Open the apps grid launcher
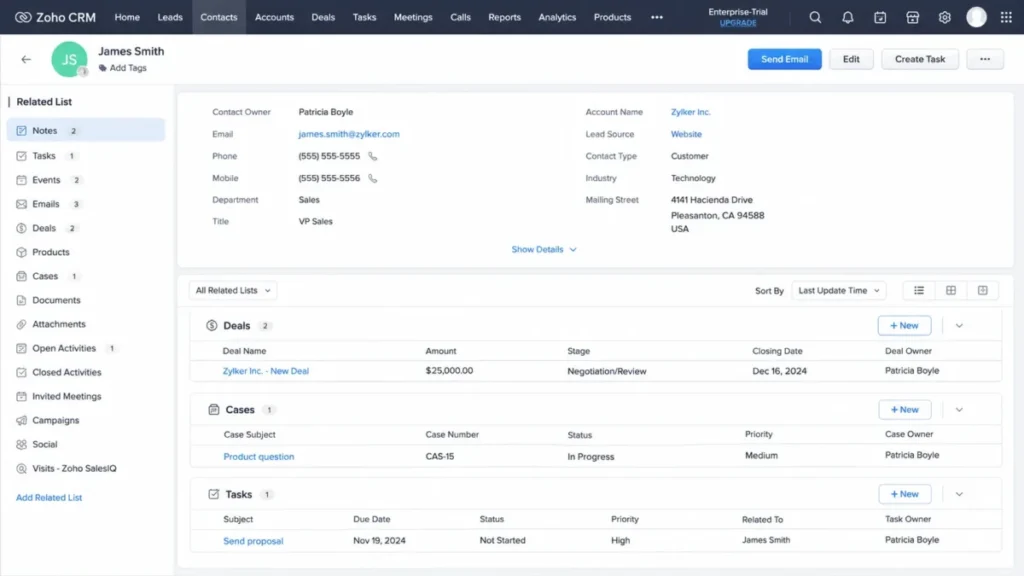Viewport: 1024px width, 576px height. [x=1006, y=17]
